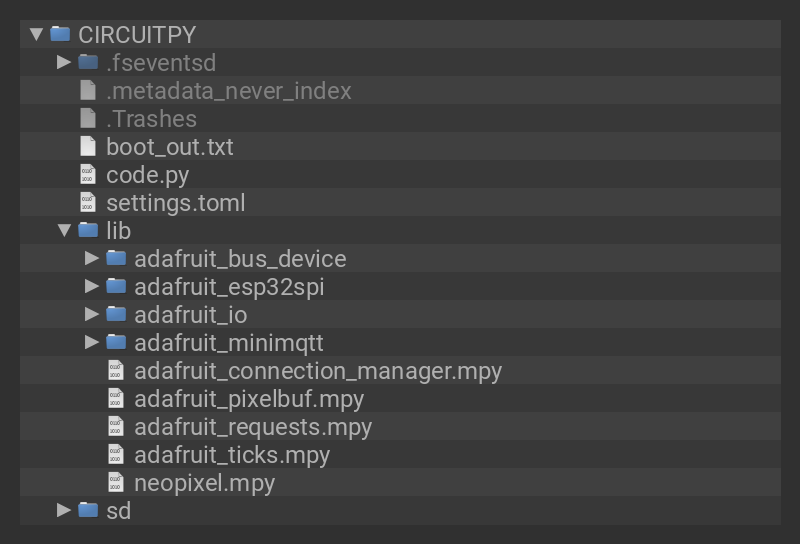Viewport: 800px width, 544px height.
Task: Expand the adafruit_minimqtt folder arrow
Action: [92, 342]
